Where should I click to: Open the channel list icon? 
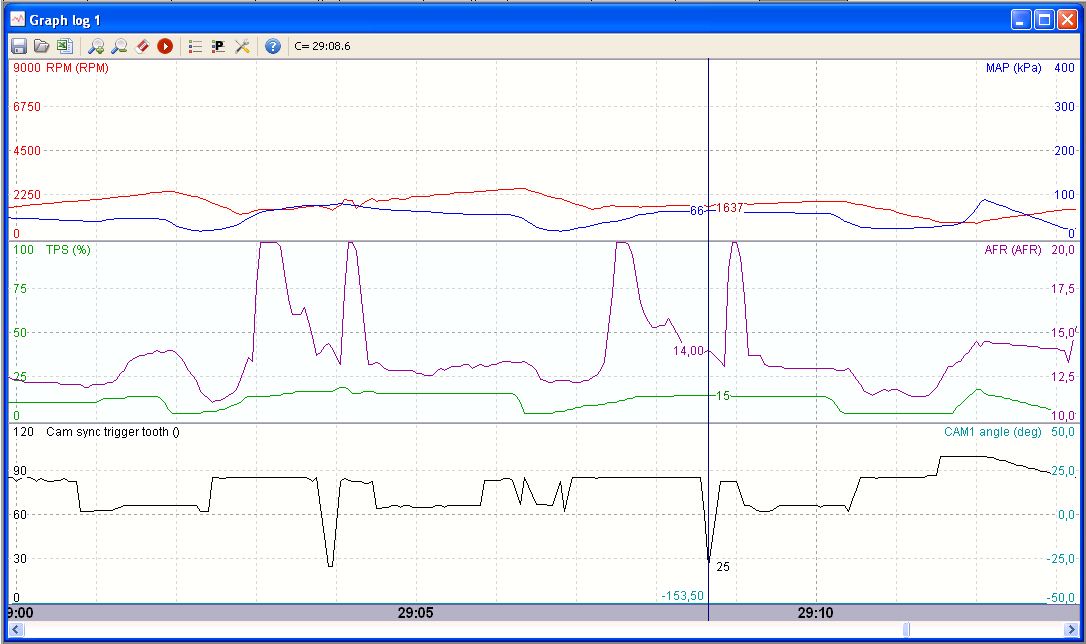click(x=195, y=46)
